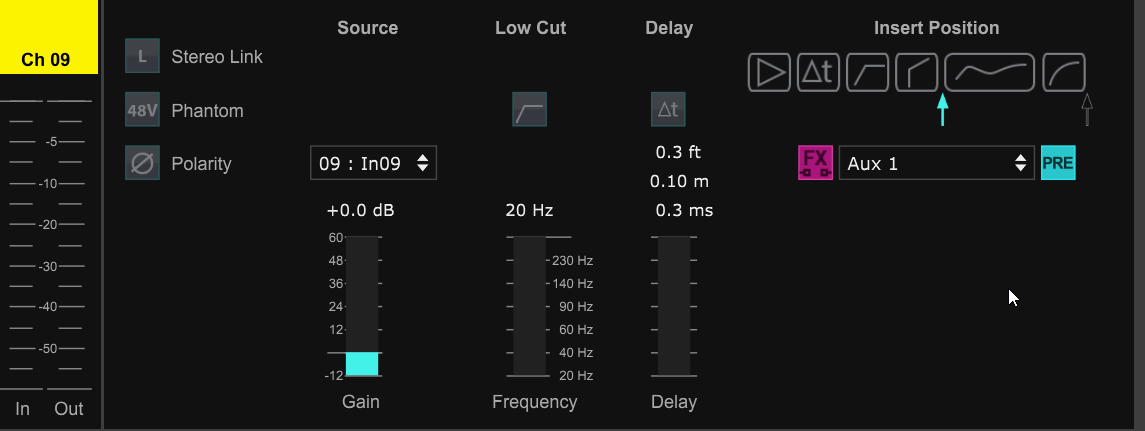Click the Insert Position heading

937,28
